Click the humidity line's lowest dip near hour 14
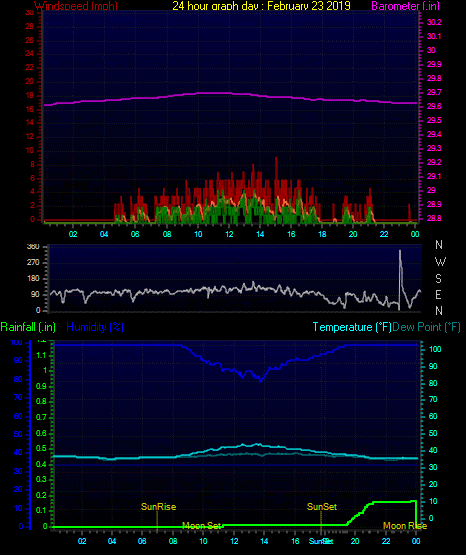The width and height of the screenshot is (466, 555). click(x=261, y=381)
